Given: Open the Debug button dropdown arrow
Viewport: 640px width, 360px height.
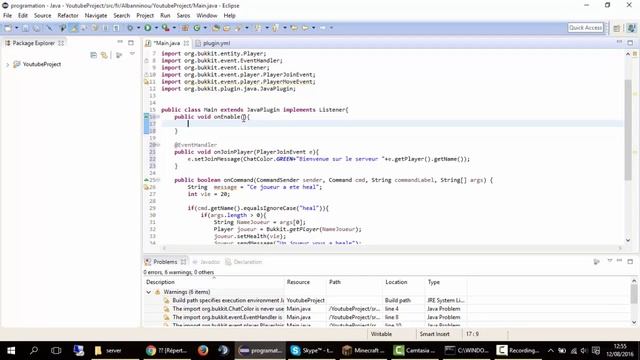Looking at the screenshot, I should (138, 28).
